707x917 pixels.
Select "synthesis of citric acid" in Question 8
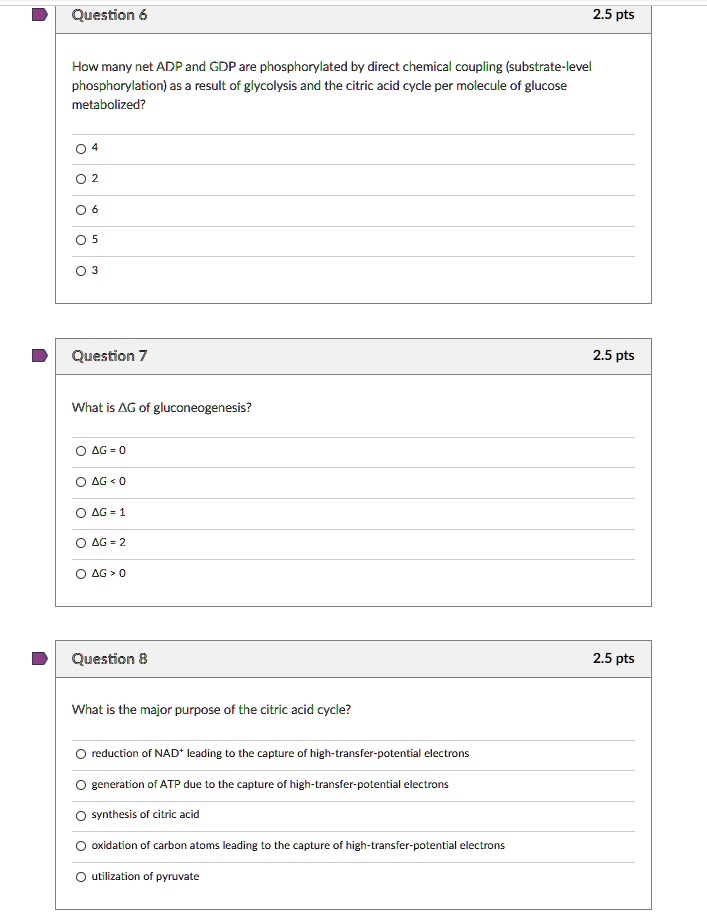click(80, 815)
